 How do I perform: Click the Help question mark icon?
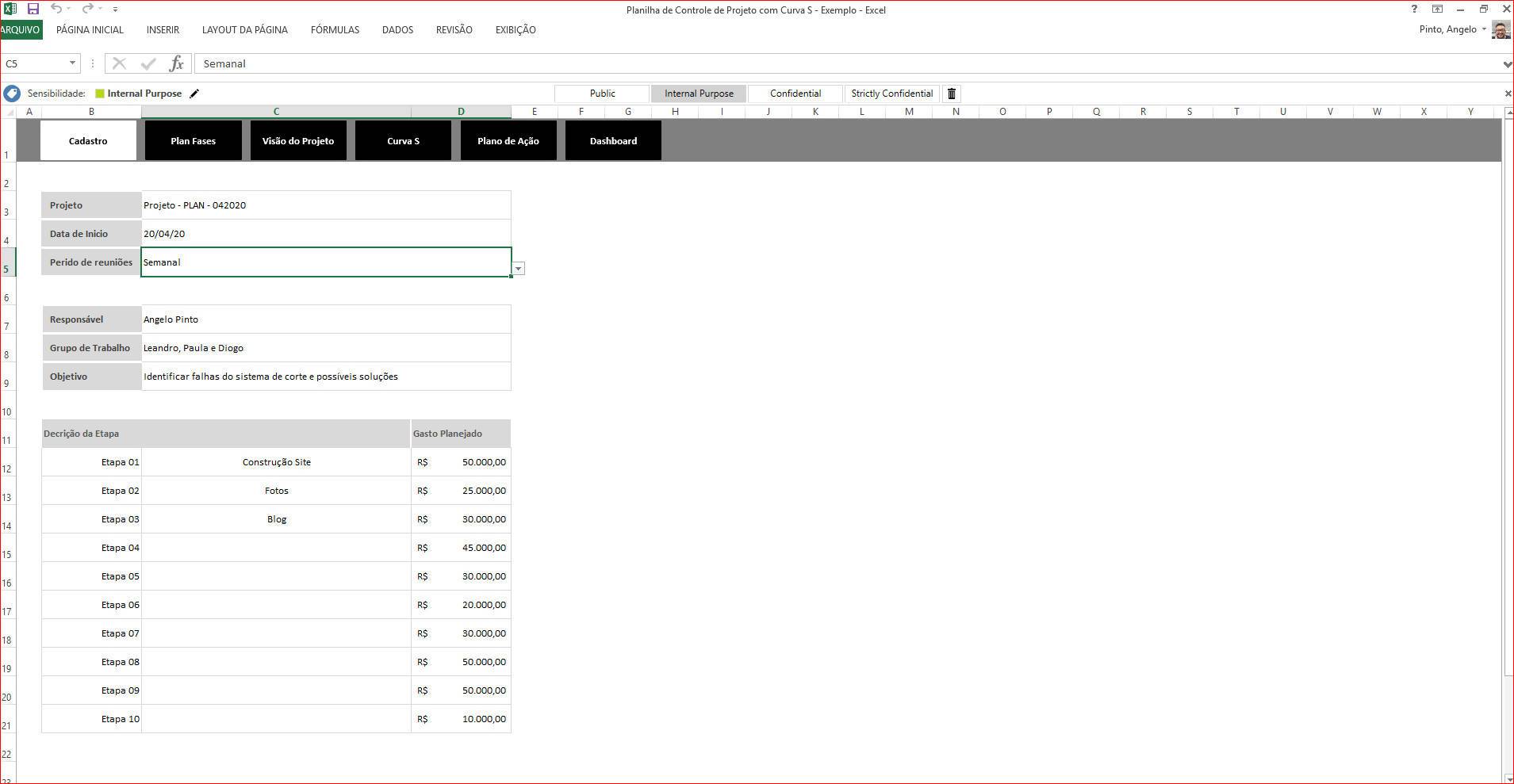click(x=1414, y=9)
